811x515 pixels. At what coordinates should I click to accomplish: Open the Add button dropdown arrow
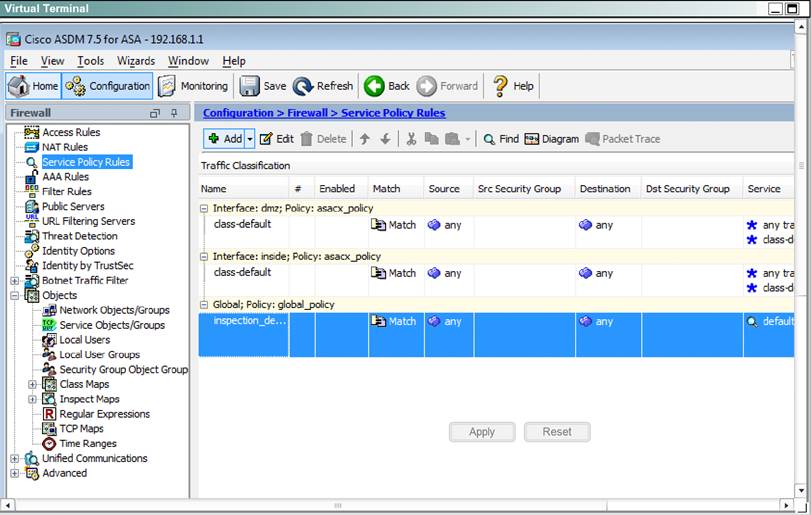tap(250, 139)
